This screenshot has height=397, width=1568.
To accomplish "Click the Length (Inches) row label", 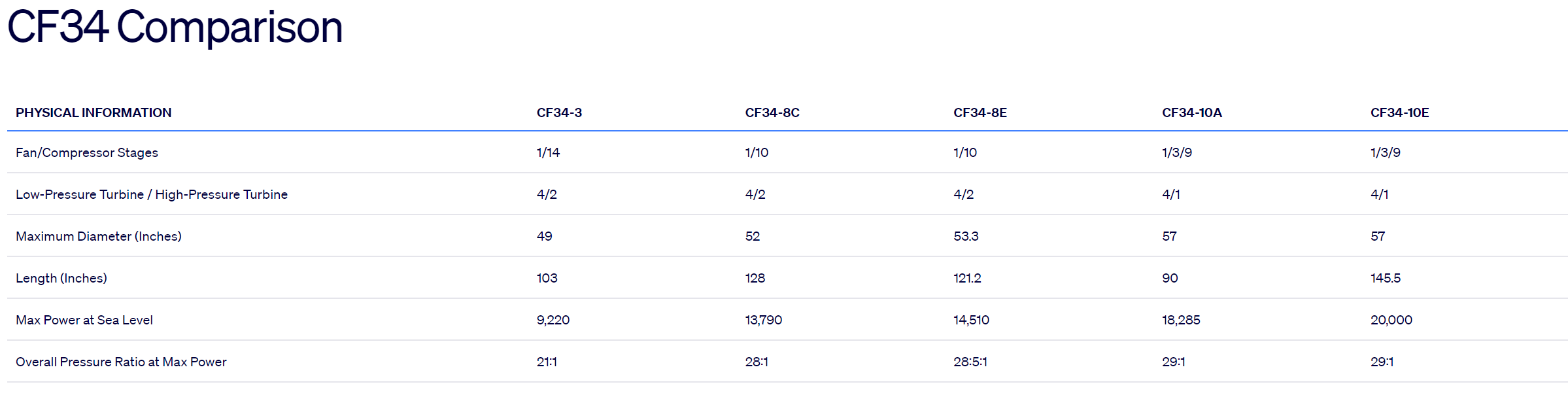I will point(61,278).
